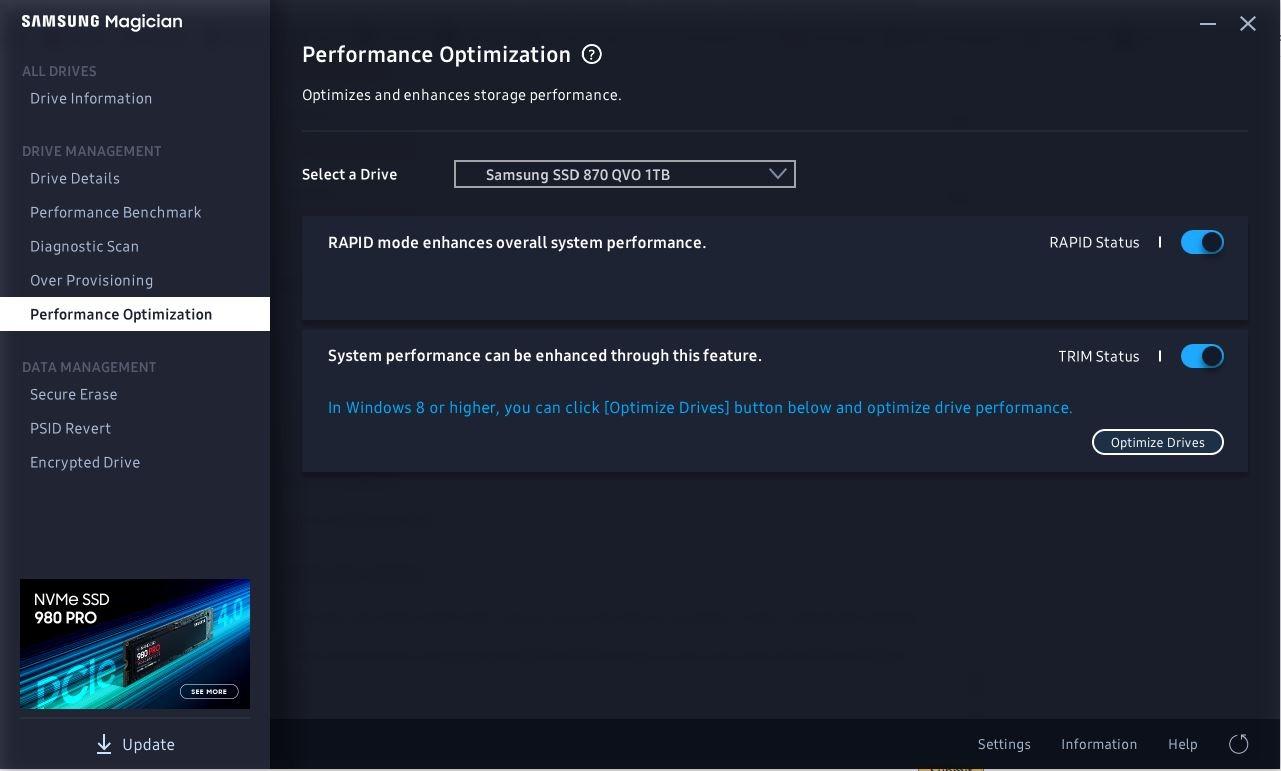Click the NVMe SSD 980 PRO banner

point(135,644)
